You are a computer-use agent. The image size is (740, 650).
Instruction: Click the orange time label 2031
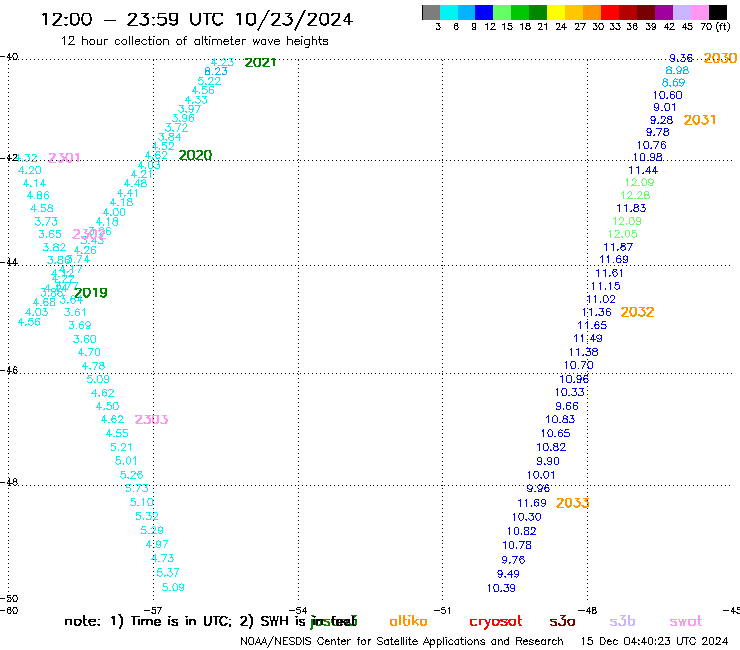coord(700,120)
